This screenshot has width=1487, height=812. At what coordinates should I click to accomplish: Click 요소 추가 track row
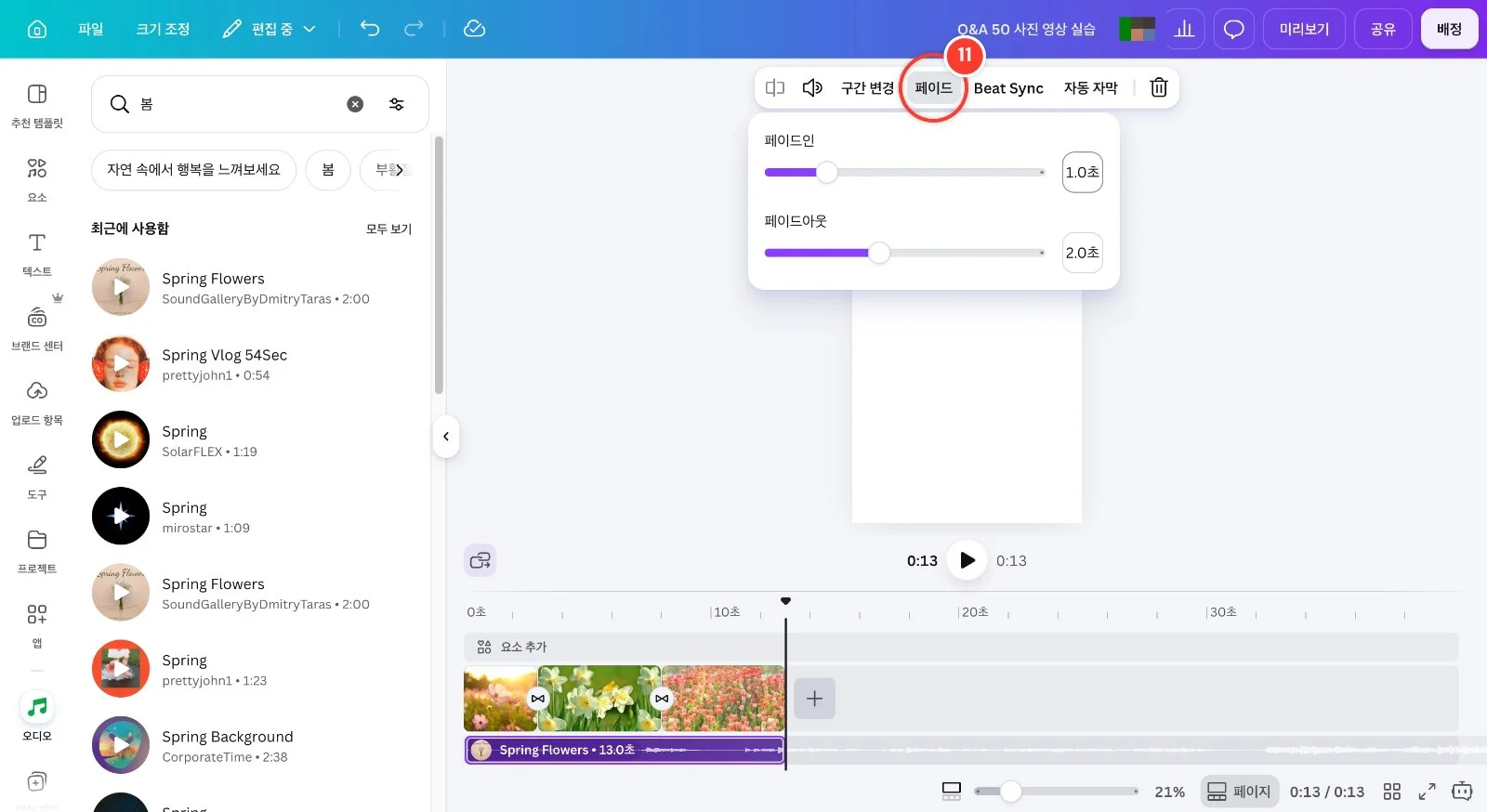pyautogui.click(x=961, y=647)
